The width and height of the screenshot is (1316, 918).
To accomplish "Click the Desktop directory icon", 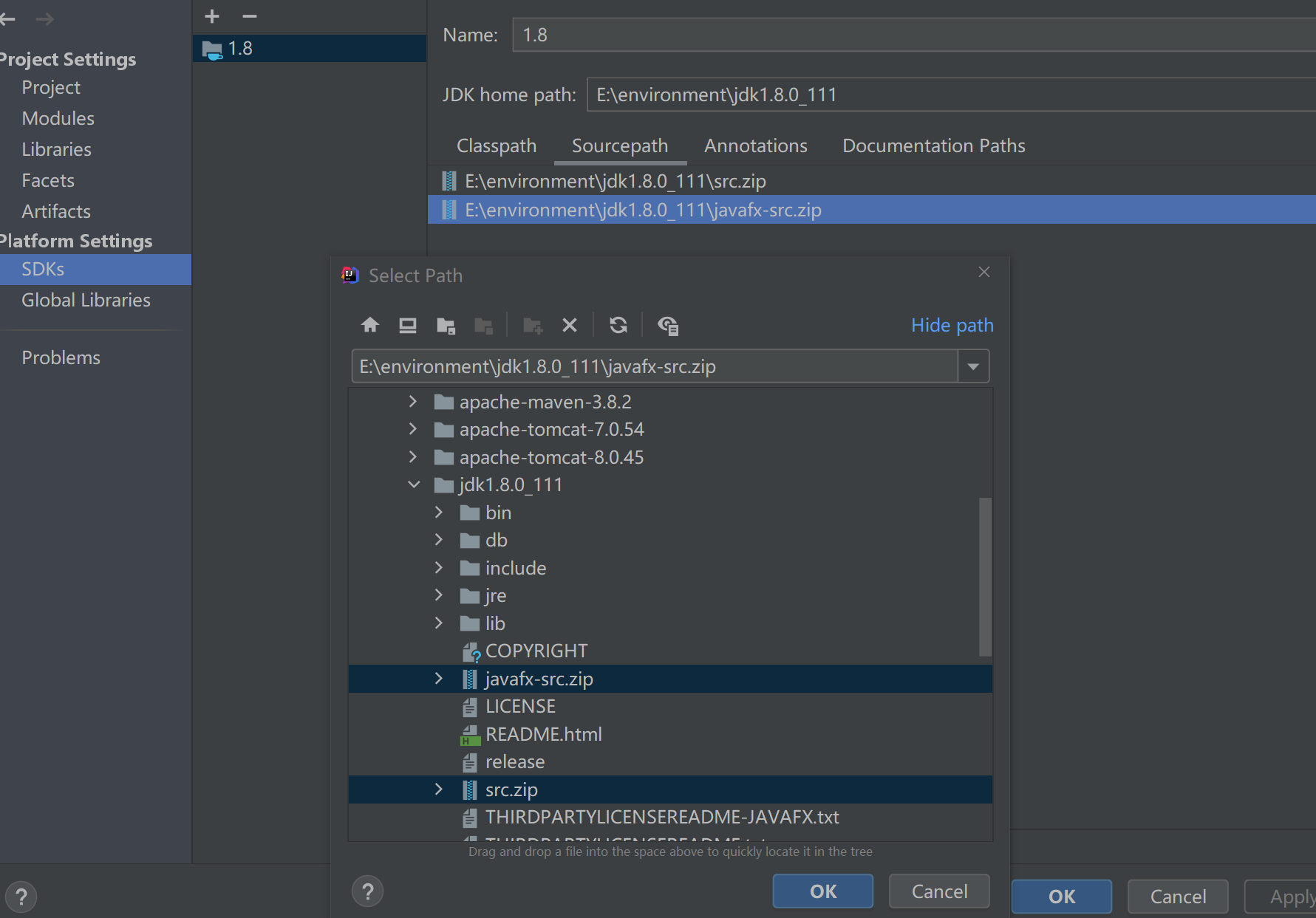I will [x=408, y=325].
